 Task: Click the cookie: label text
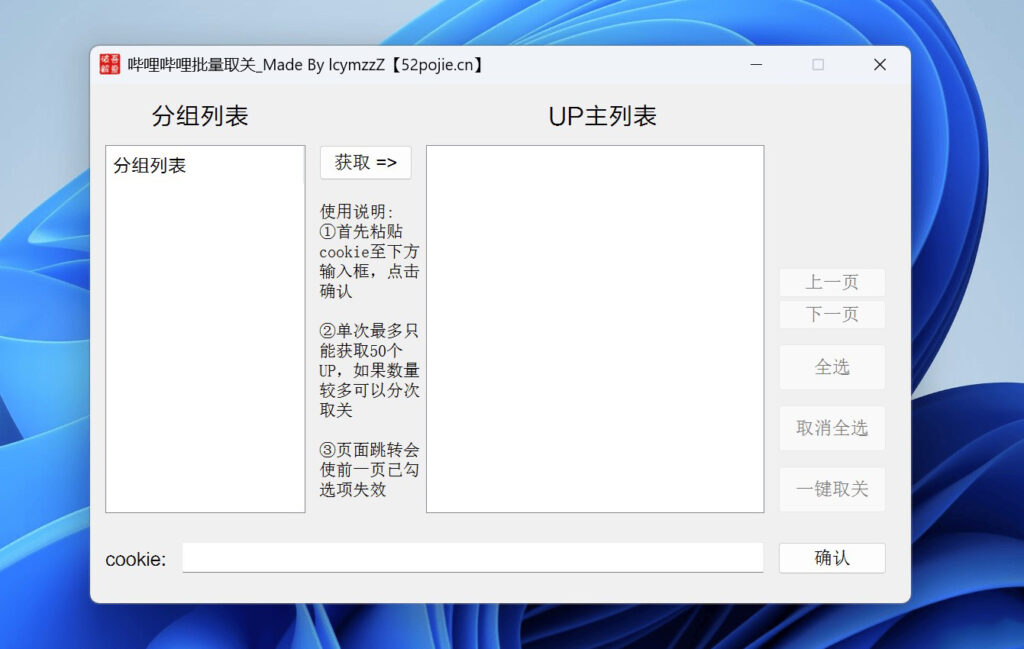(133, 559)
